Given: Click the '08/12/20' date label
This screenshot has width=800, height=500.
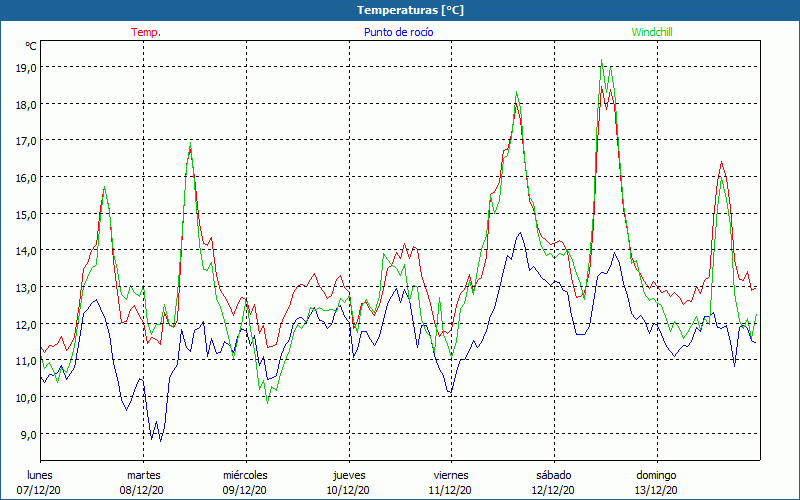Looking at the screenshot, I should pyautogui.click(x=142, y=490).
